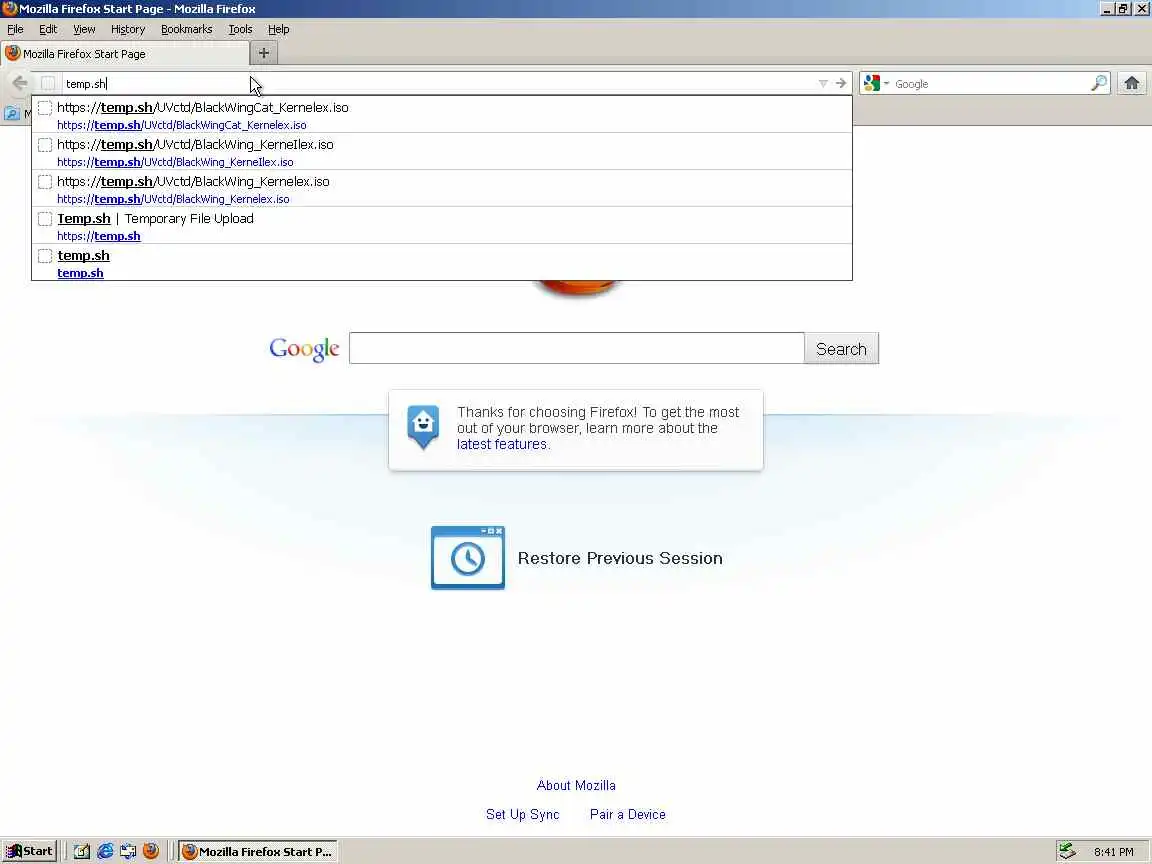Screen dimensions: 1152x864
Task: Click Restore Previous Session label
Action: click(620, 558)
